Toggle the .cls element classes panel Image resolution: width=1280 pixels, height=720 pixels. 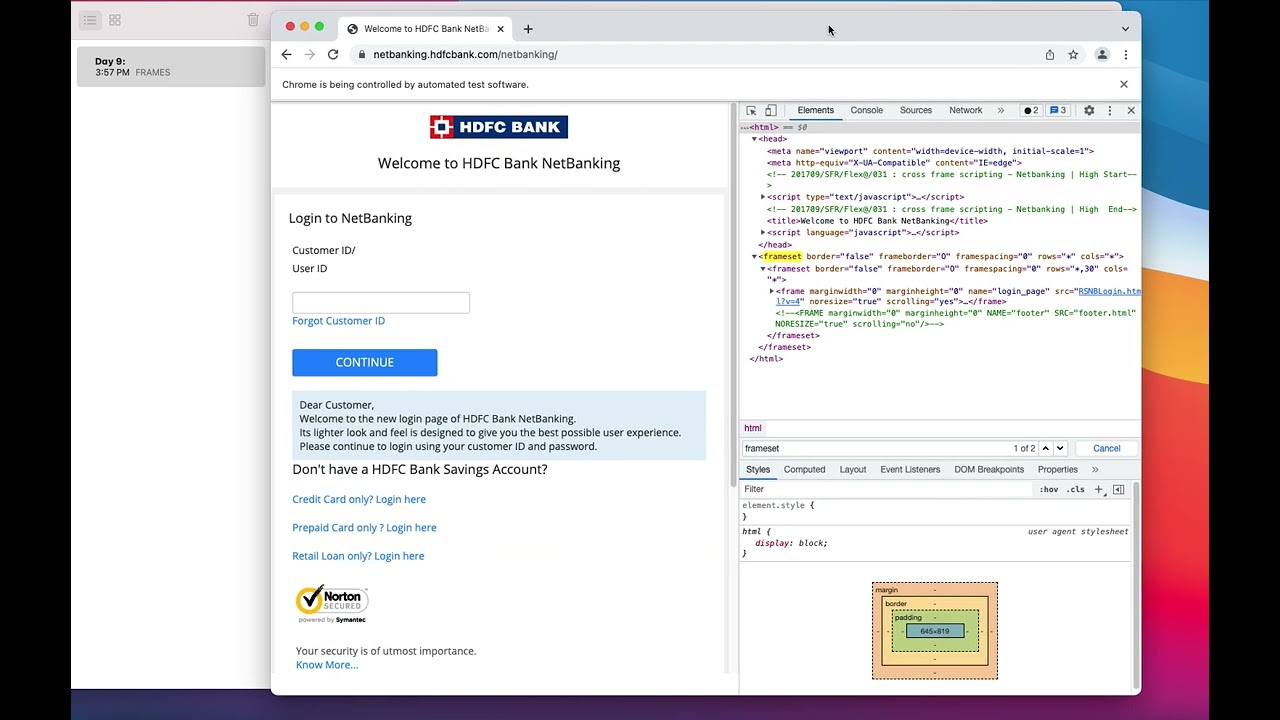(1075, 490)
